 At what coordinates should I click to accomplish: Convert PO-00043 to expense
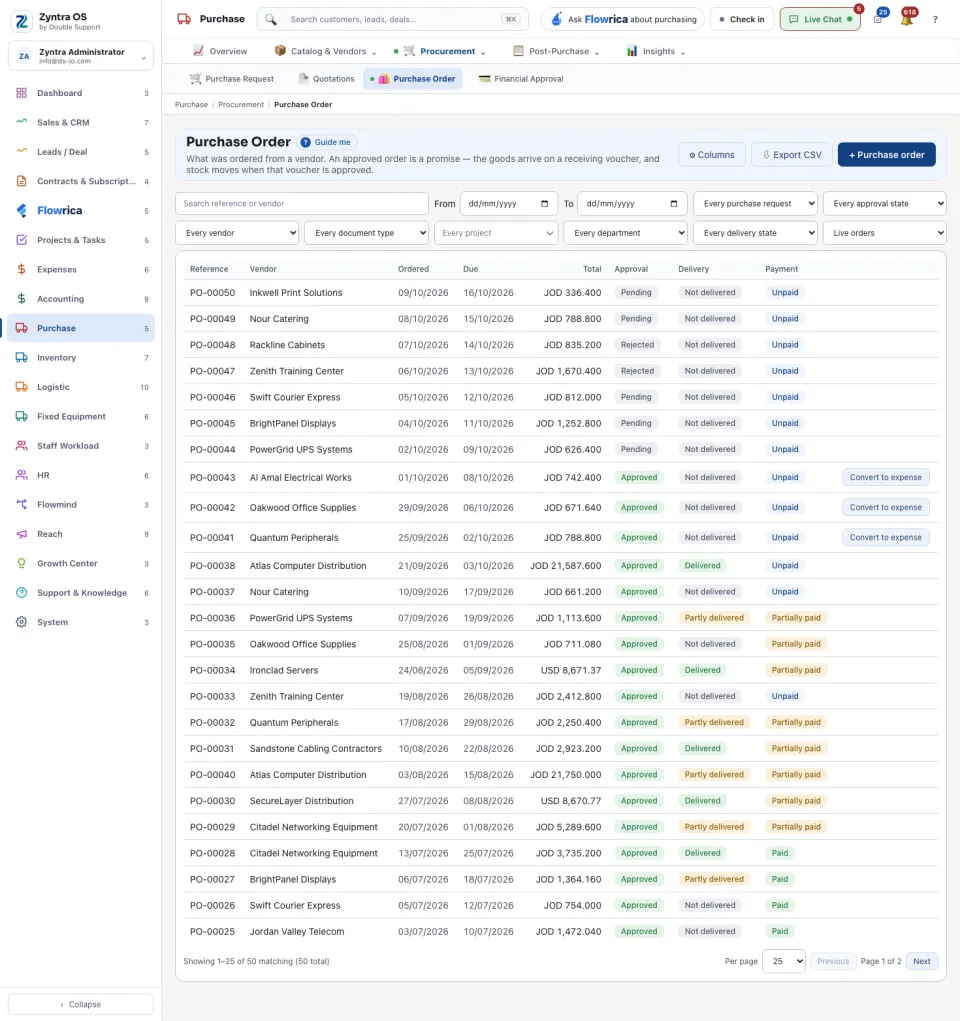pyautogui.click(x=886, y=477)
